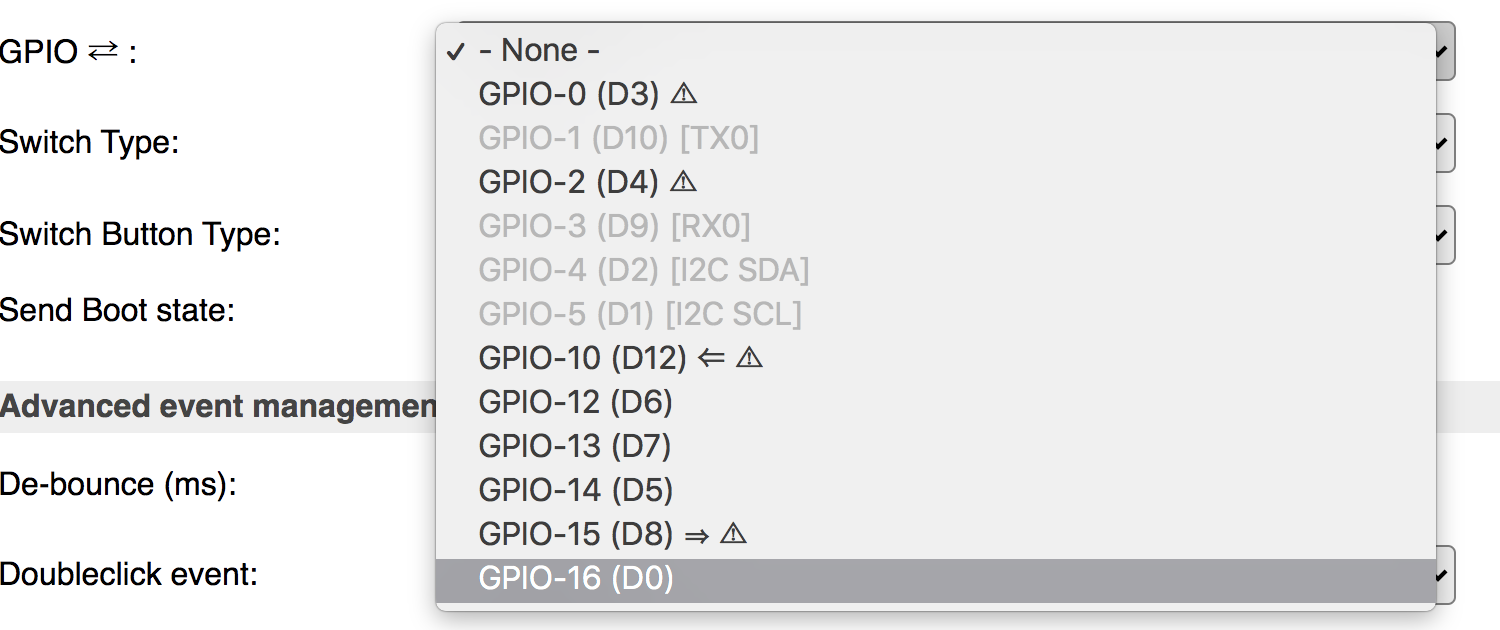The height and width of the screenshot is (630, 1500).
Task: Click the warning icon beside GPIO-0 (D3)
Action: (683, 94)
